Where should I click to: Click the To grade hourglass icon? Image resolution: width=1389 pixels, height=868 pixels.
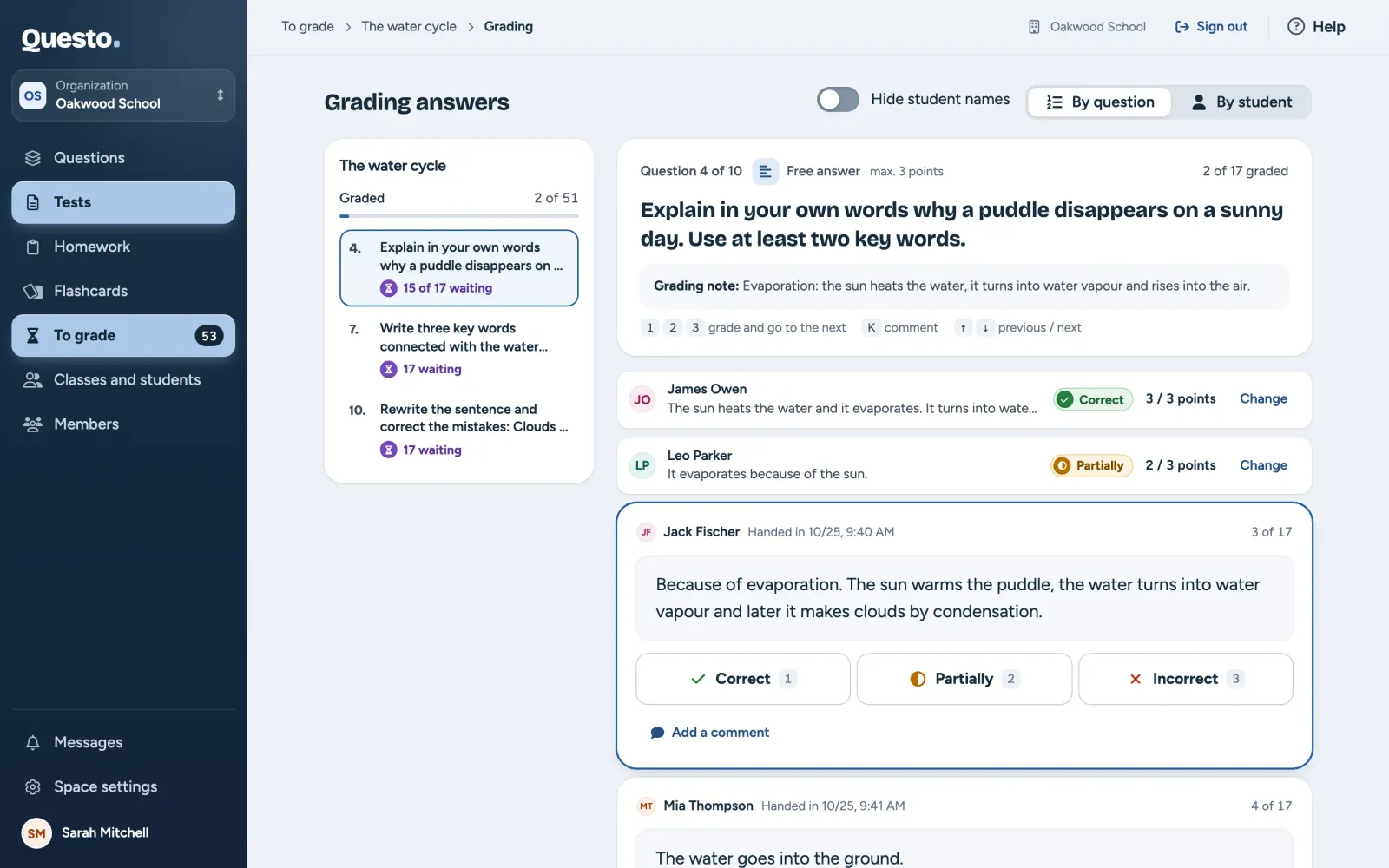click(33, 335)
